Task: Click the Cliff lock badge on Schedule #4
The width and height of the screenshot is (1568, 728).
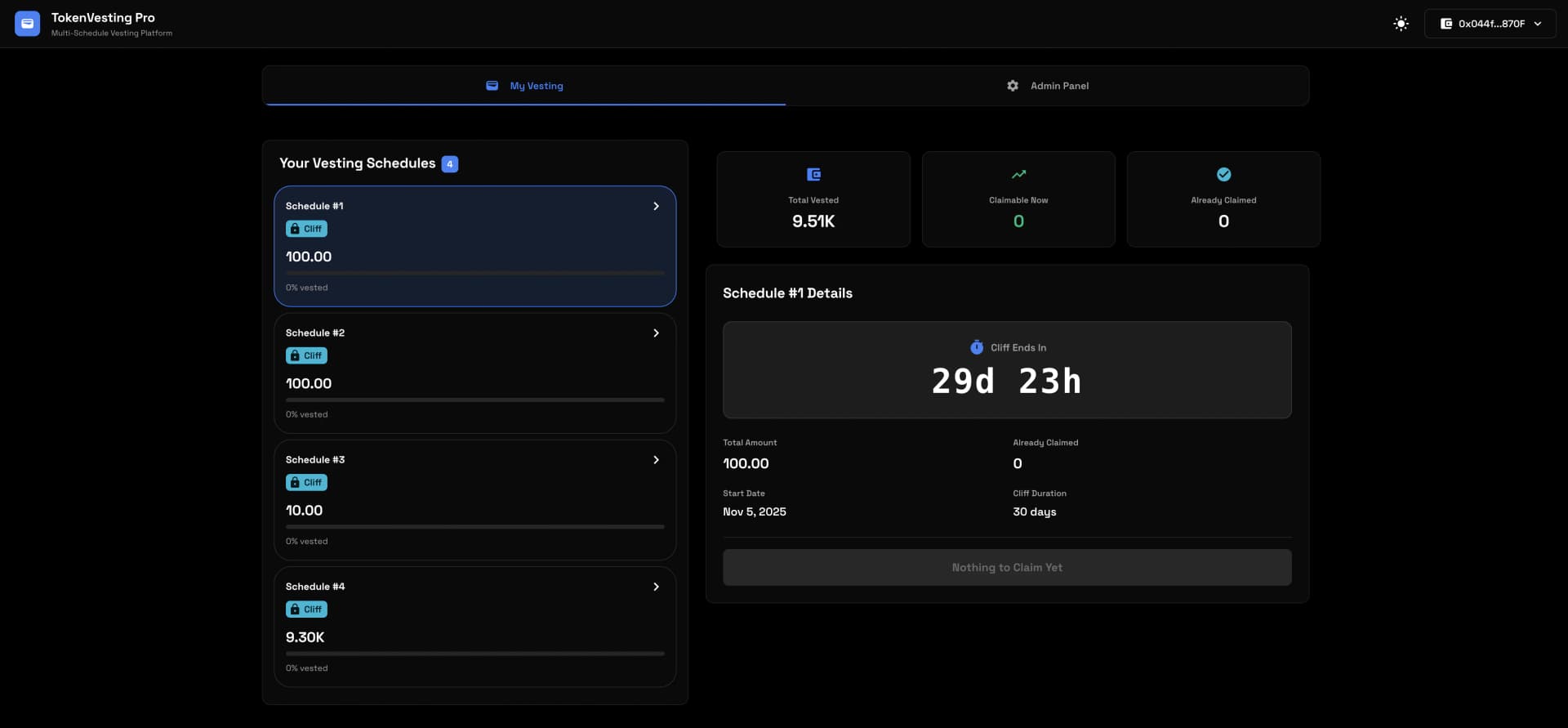Action: tap(306, 610)
